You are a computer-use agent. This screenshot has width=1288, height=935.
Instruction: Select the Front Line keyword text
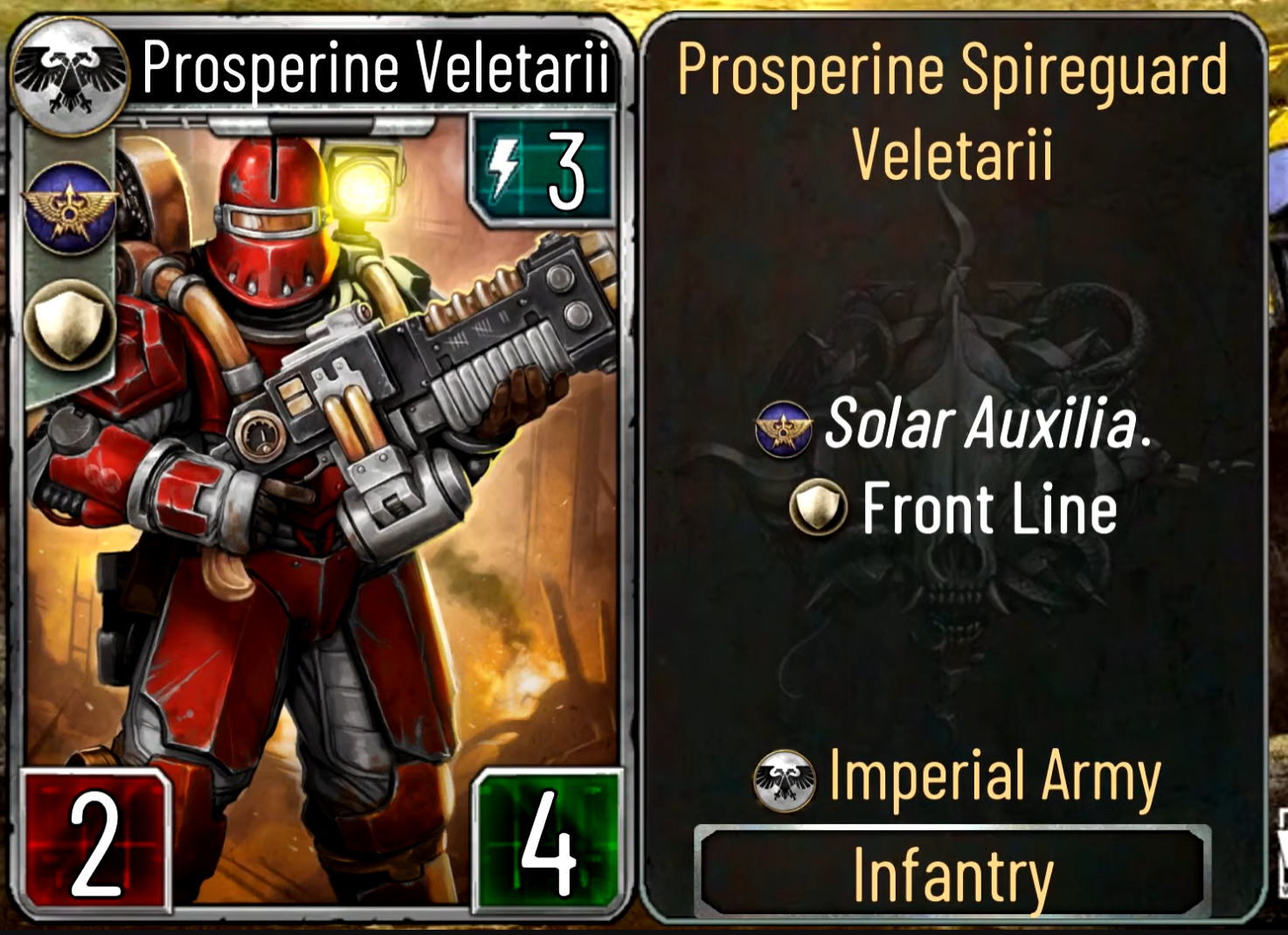(x=990, y=508)
